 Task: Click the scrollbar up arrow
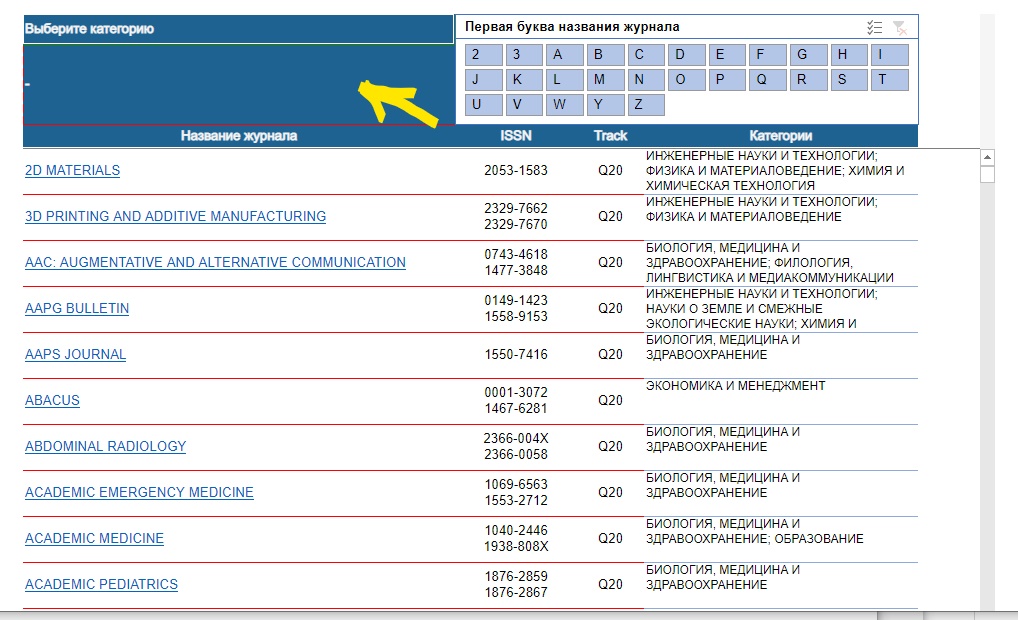click(987, 157)
